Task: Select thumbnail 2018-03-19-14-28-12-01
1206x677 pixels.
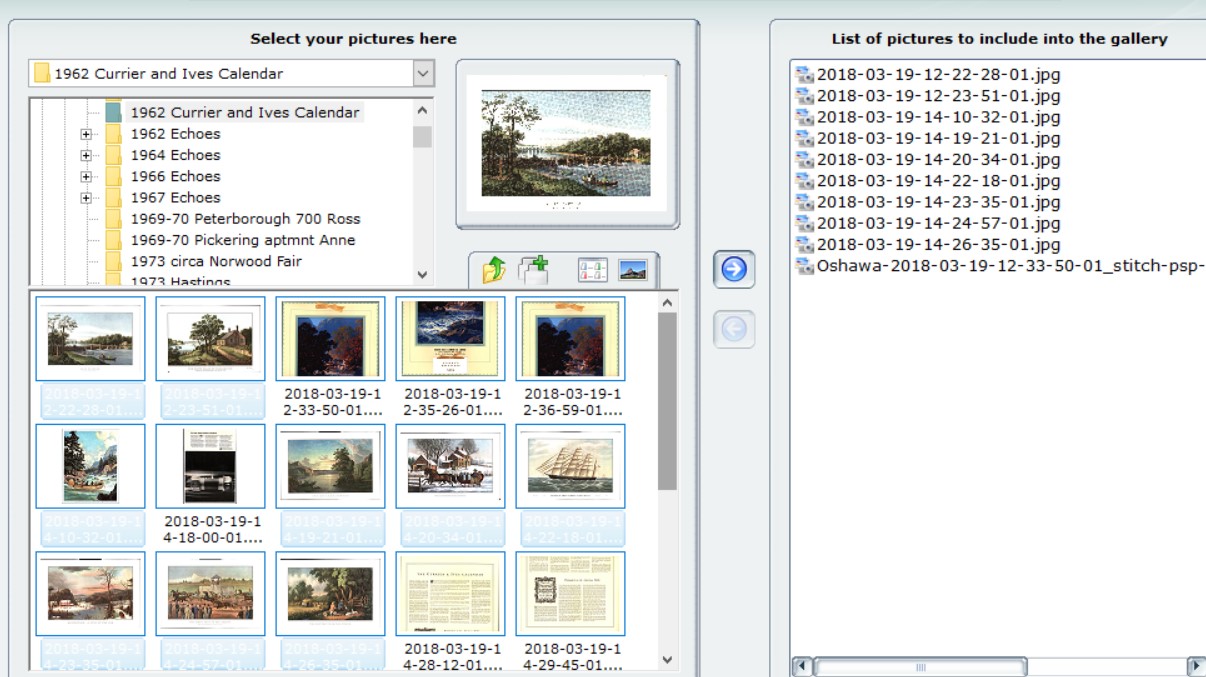Action: (450, 593)
